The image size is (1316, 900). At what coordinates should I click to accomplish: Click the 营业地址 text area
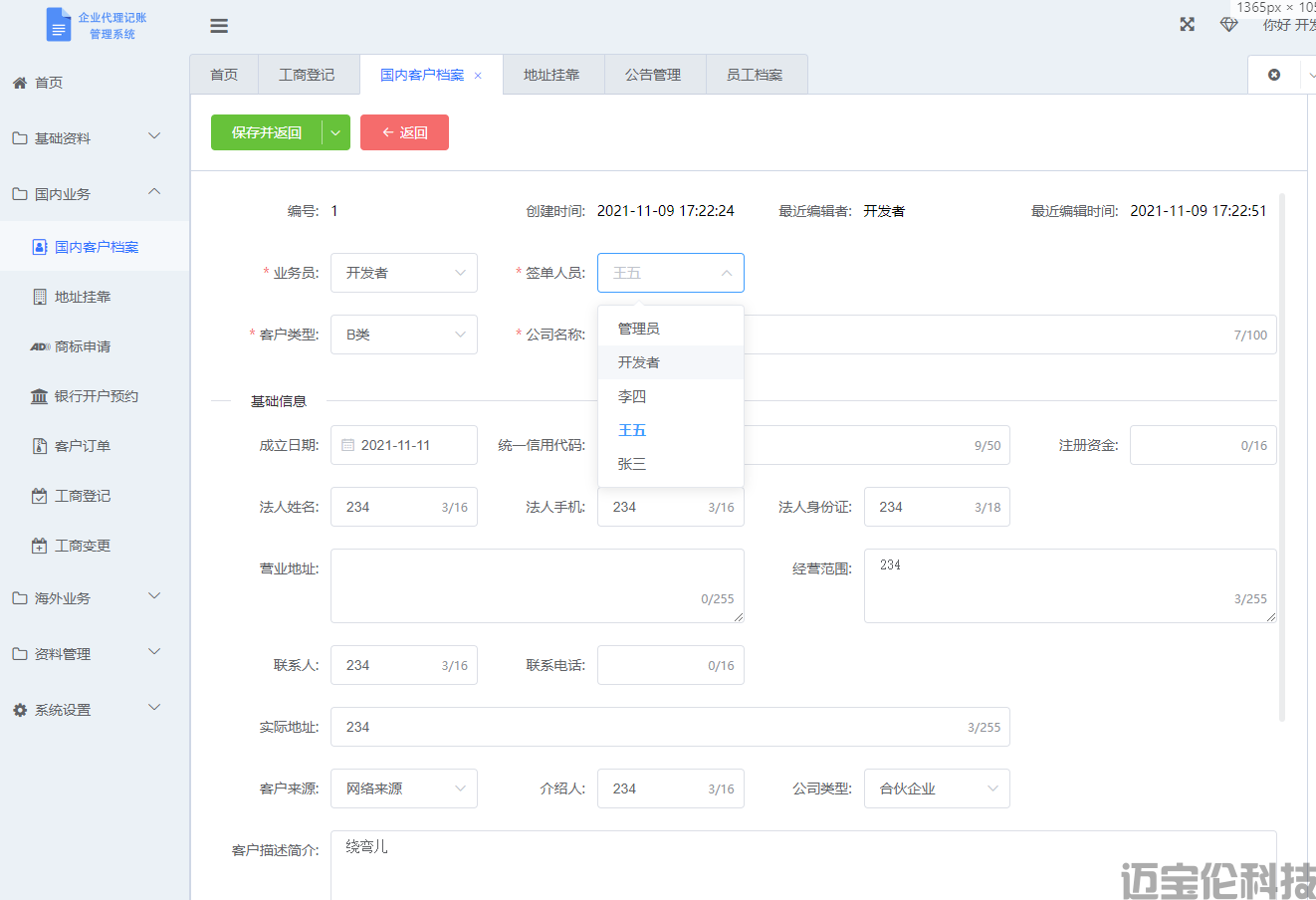(x=538, y=585)
